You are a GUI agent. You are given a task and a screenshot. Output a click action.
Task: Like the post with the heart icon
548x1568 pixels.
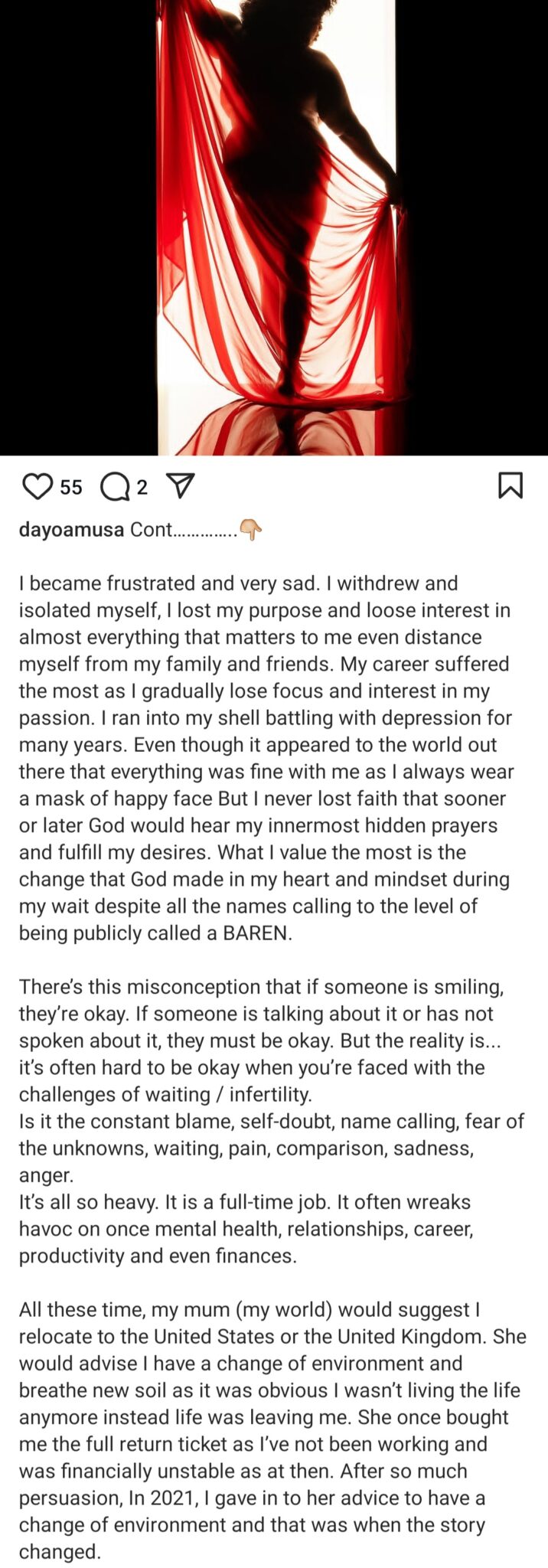pyautogui.click(x=38, y=486)
